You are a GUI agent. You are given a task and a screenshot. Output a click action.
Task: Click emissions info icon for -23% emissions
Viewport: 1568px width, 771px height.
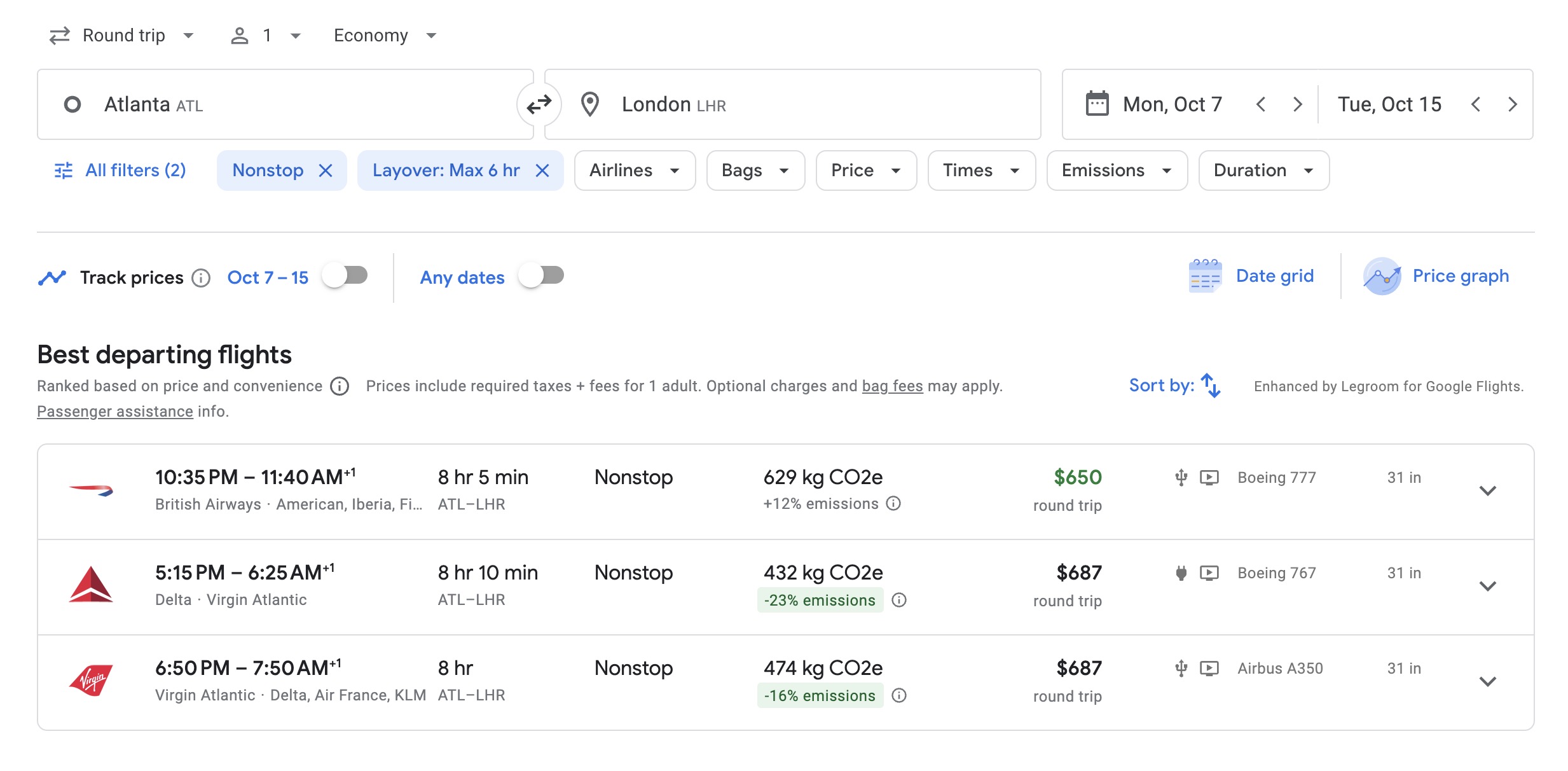click(899, 600)
